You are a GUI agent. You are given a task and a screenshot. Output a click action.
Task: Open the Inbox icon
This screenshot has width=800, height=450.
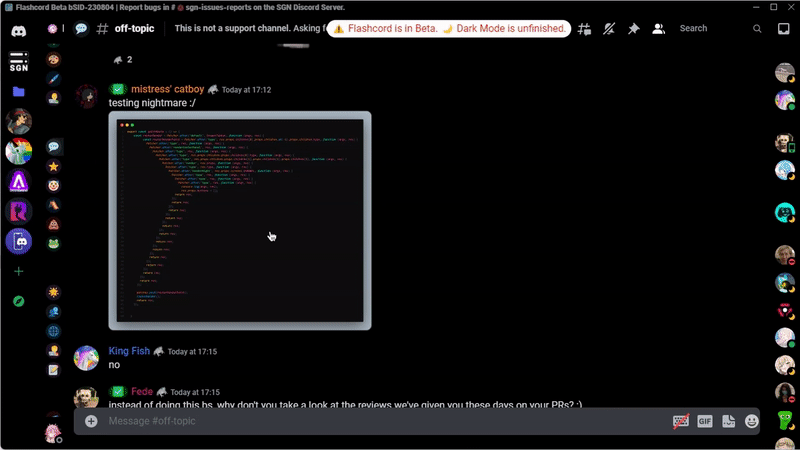(784, 29)
